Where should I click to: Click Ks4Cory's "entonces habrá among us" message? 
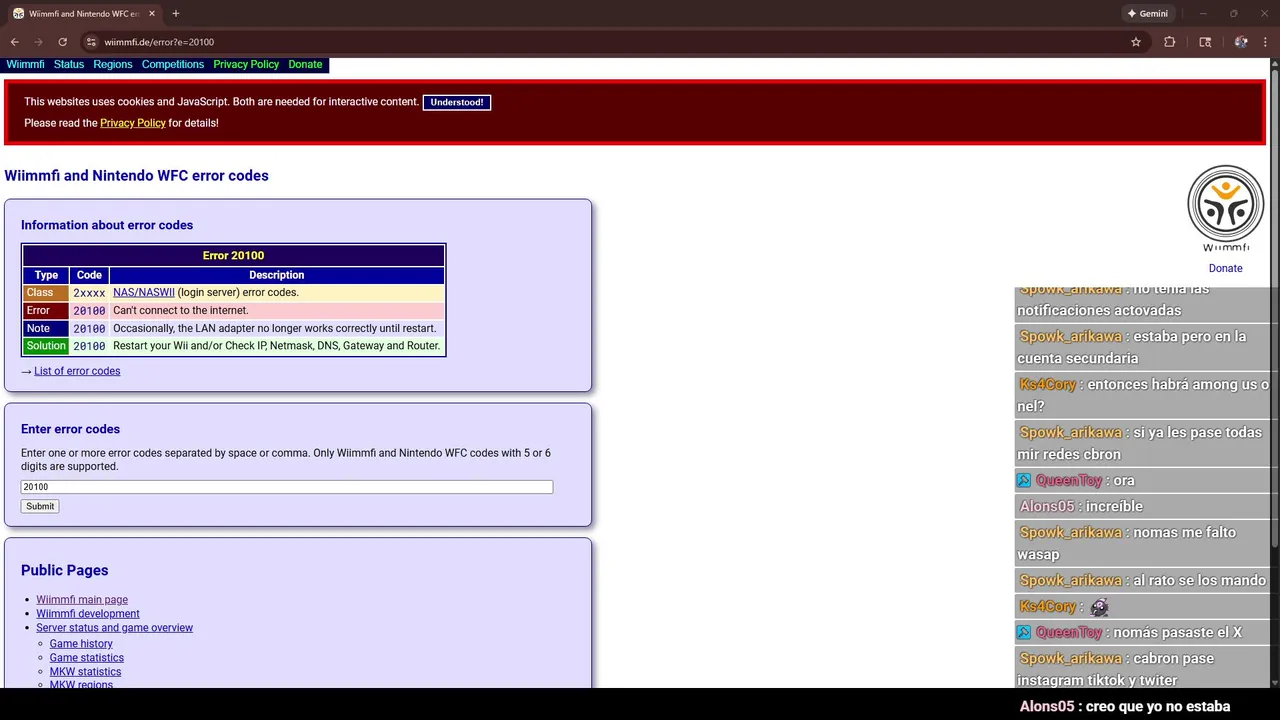coord(1142,395)
